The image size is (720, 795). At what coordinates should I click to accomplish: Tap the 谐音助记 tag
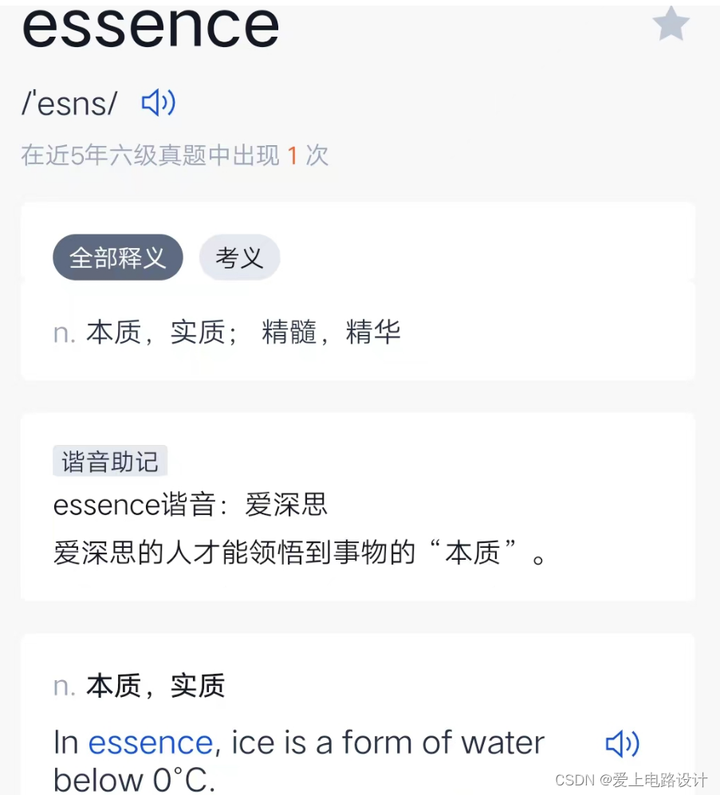(110, 461)
